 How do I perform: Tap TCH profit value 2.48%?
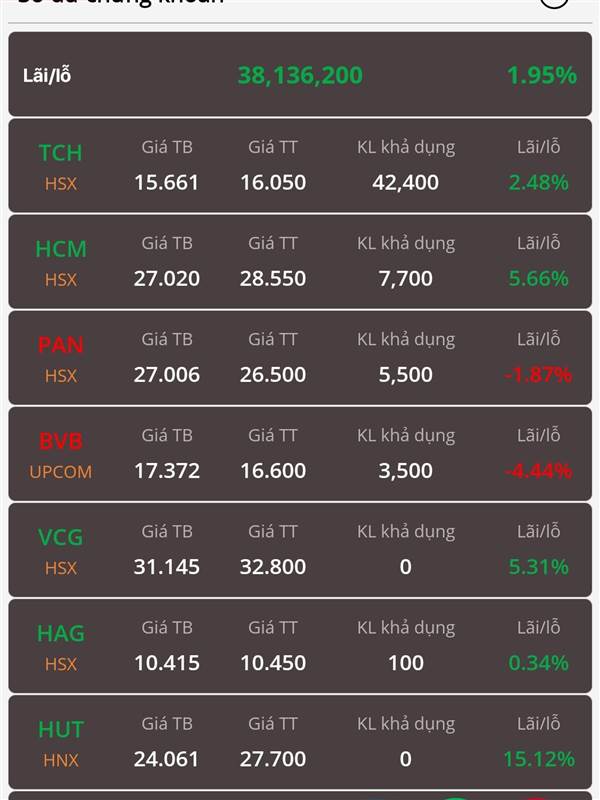(x=539, y=183)
